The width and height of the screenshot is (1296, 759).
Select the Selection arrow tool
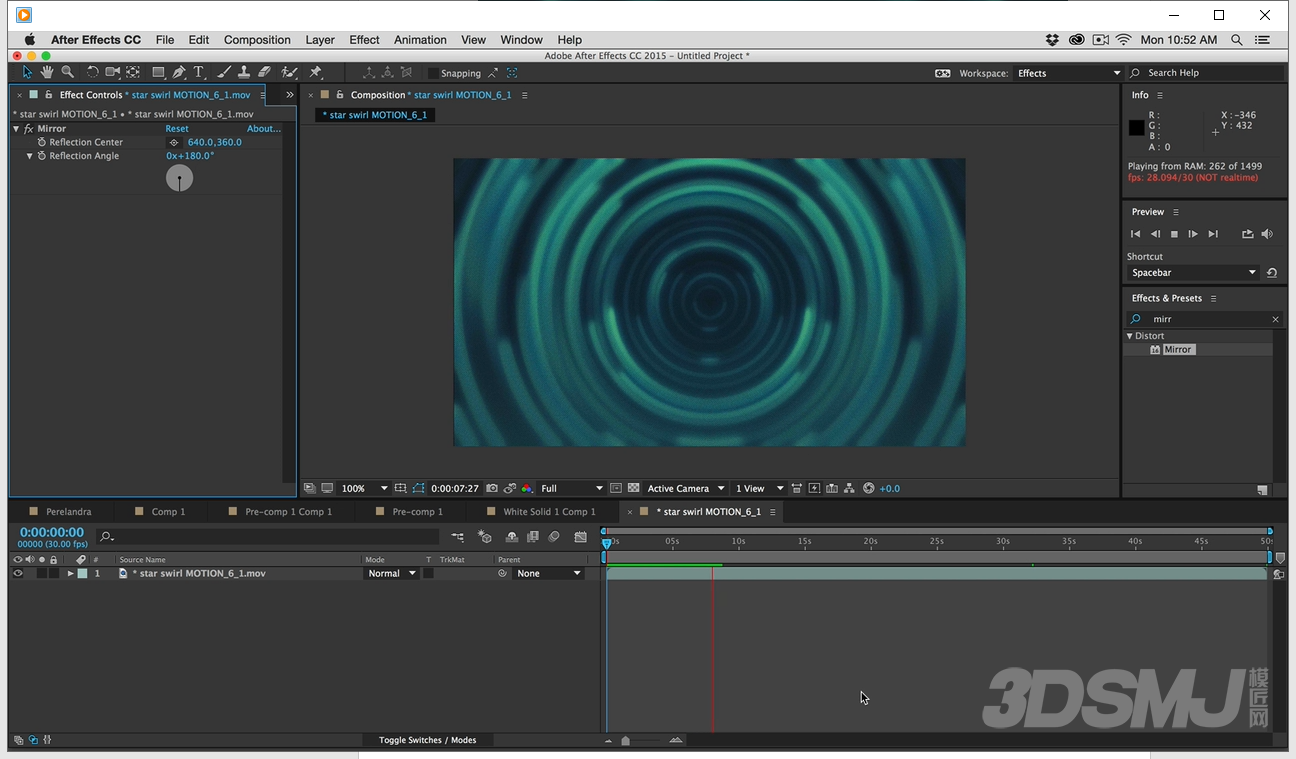click(27, 72)
